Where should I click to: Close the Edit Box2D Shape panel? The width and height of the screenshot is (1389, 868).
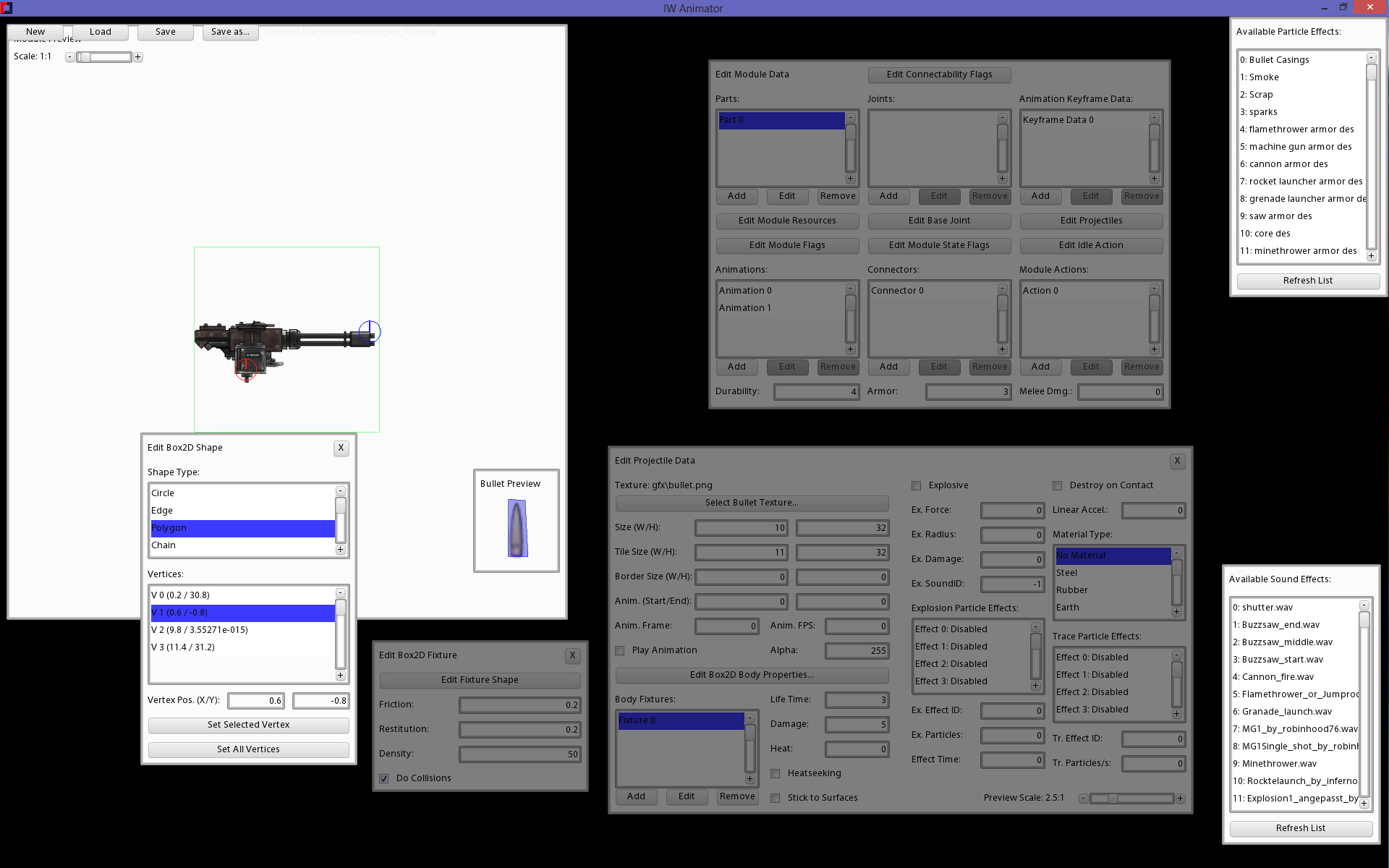click(x=341, y=448)
